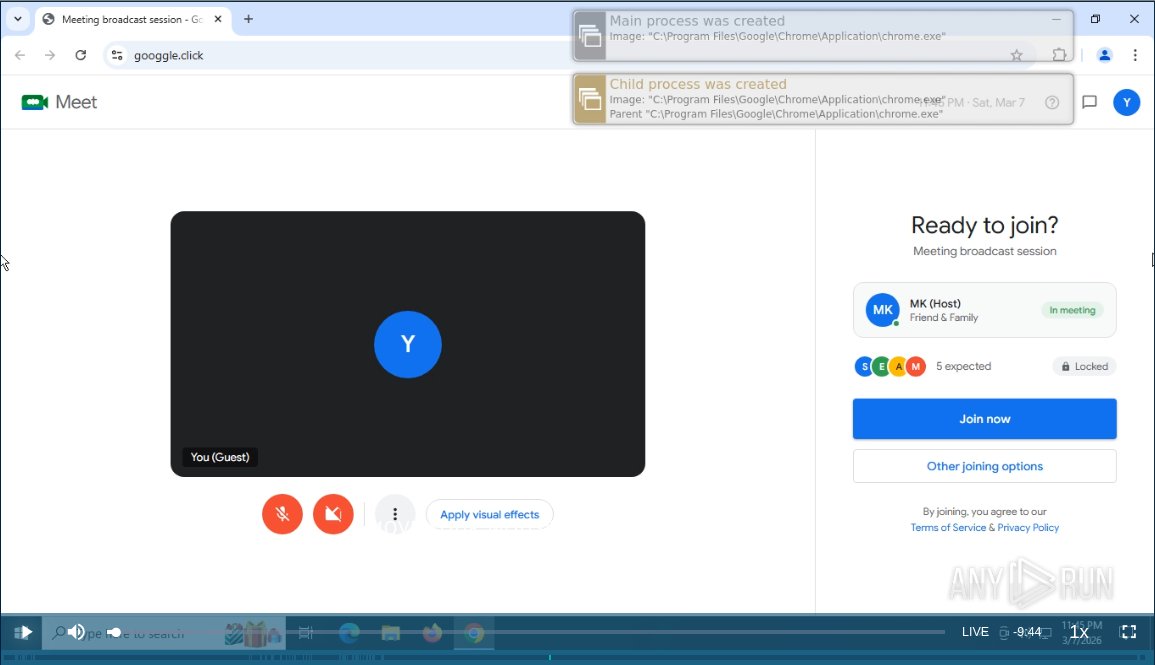Click the Chrome icon in the taskbar
1155x665 pixels.
(474, 633)
